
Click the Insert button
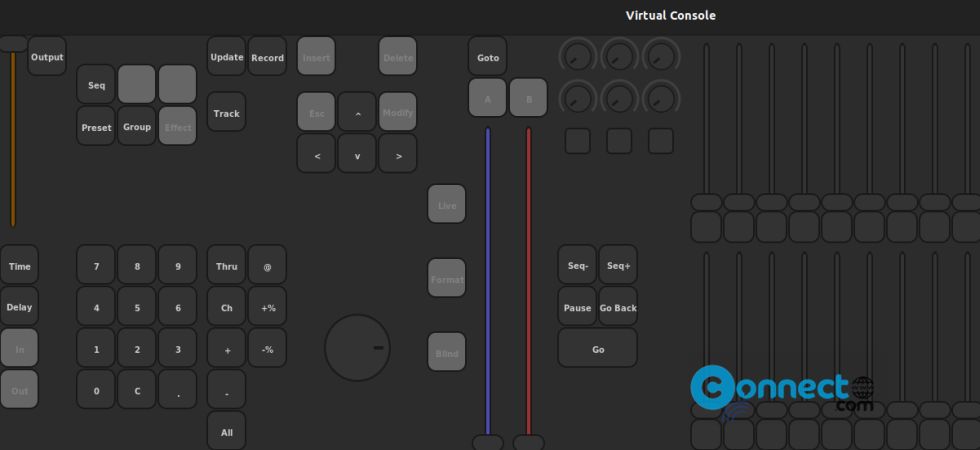(x=316, y=56)
